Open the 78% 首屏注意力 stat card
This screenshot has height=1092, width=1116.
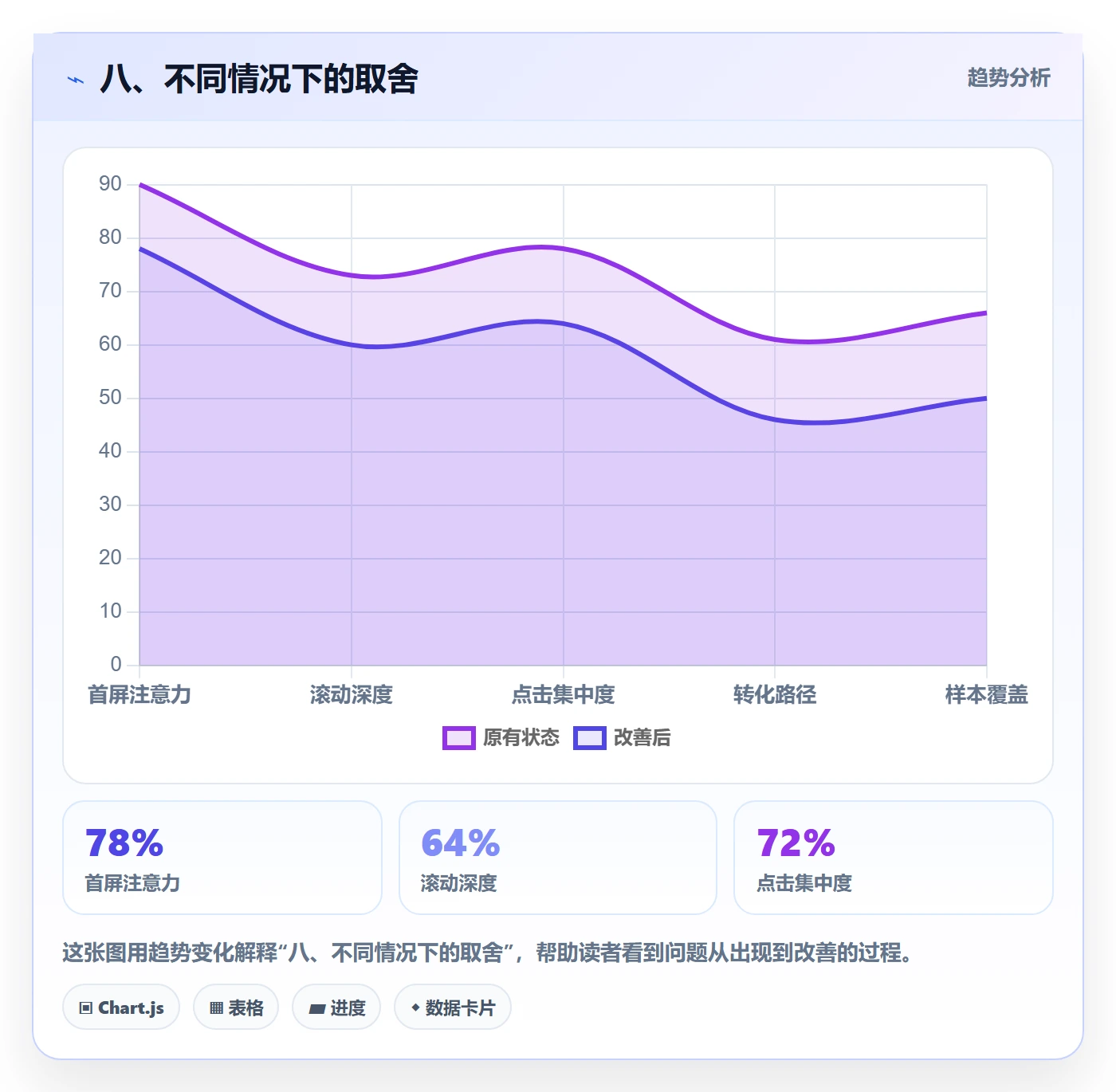point(222,858)
